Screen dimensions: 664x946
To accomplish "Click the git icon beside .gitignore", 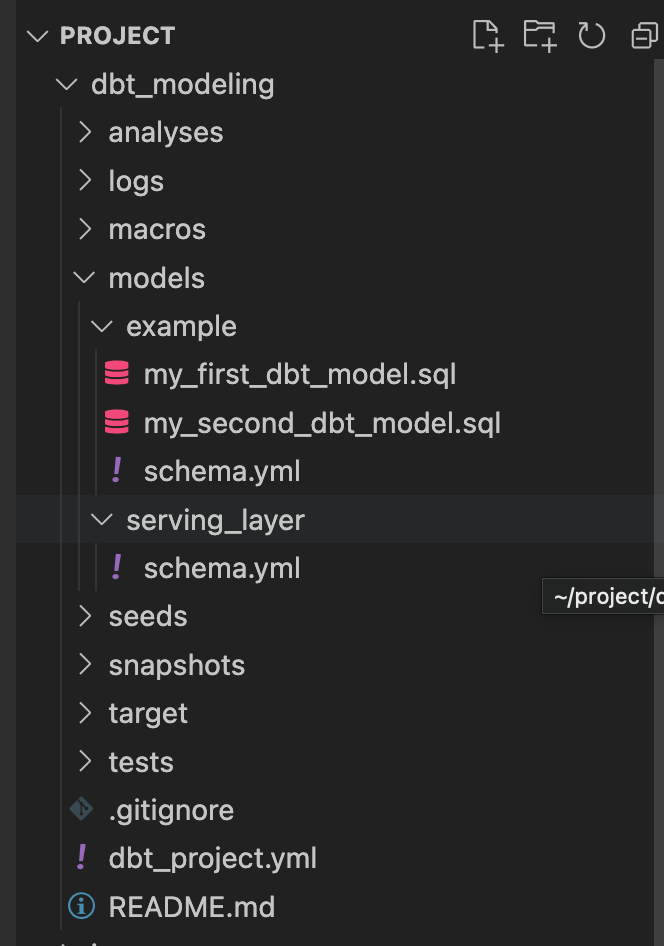I will click(81, 809).
